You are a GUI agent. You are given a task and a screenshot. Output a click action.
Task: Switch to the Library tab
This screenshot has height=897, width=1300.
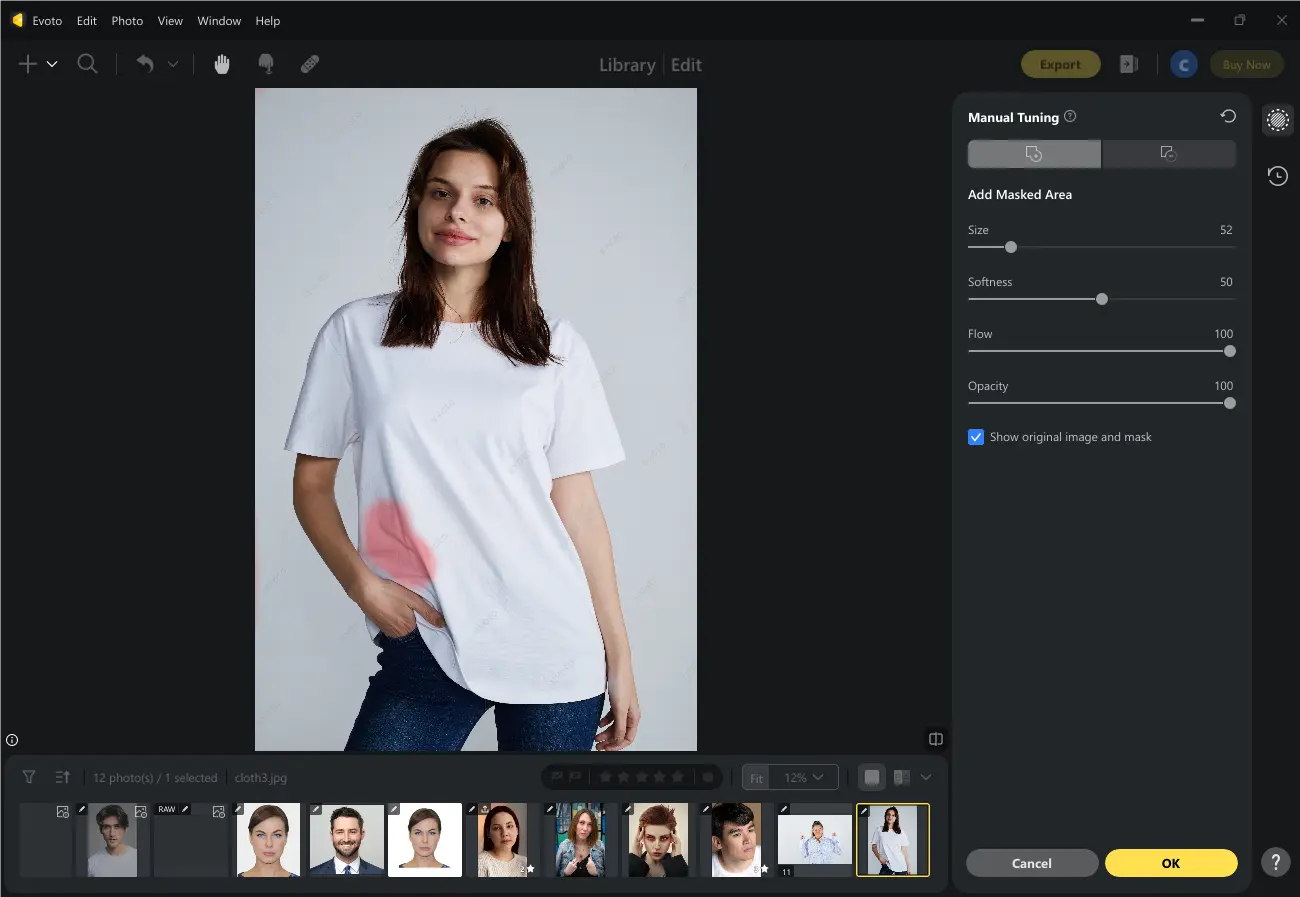tap(627, 65)
